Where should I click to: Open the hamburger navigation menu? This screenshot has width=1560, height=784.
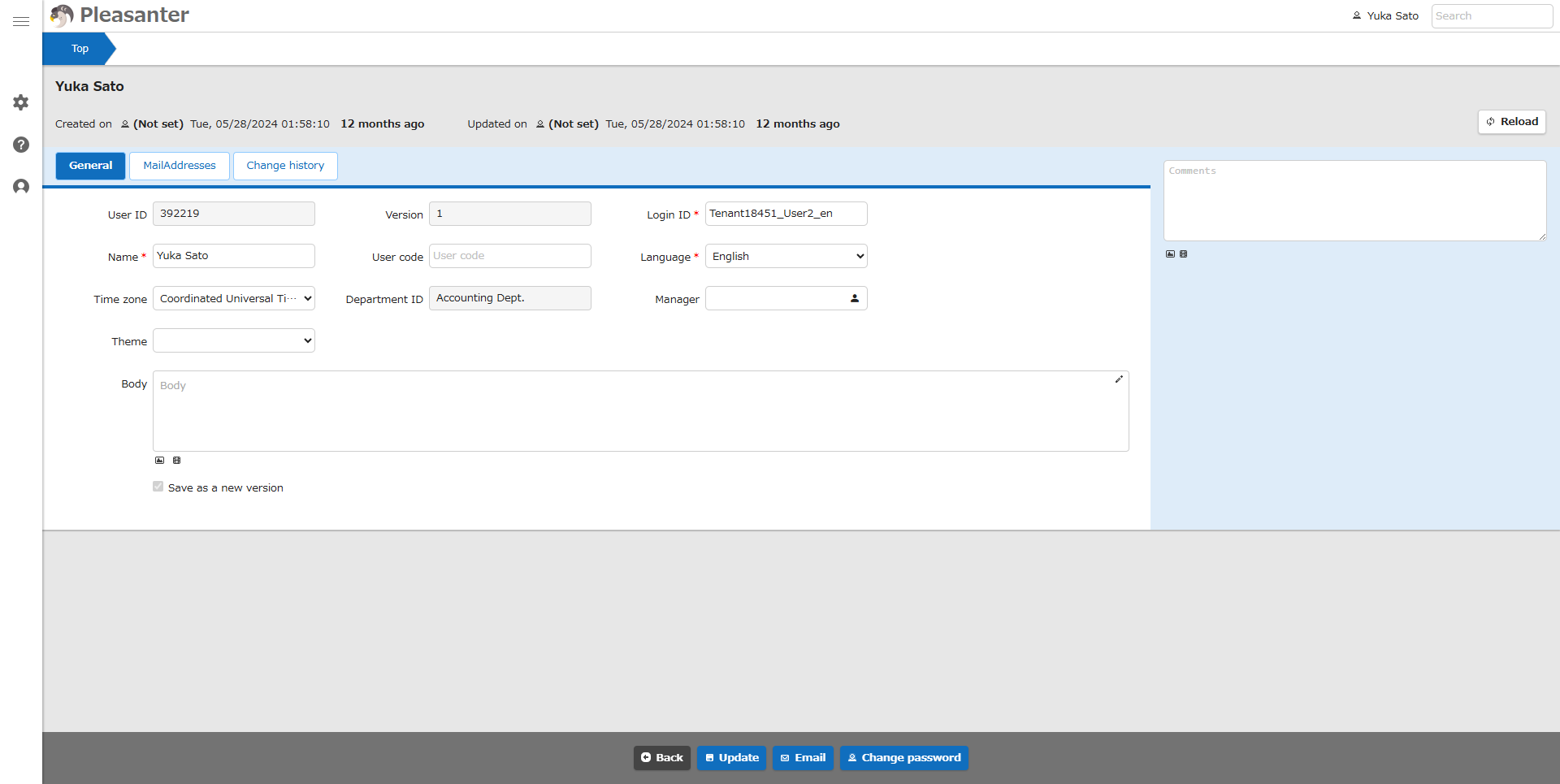tap(21, 21)
